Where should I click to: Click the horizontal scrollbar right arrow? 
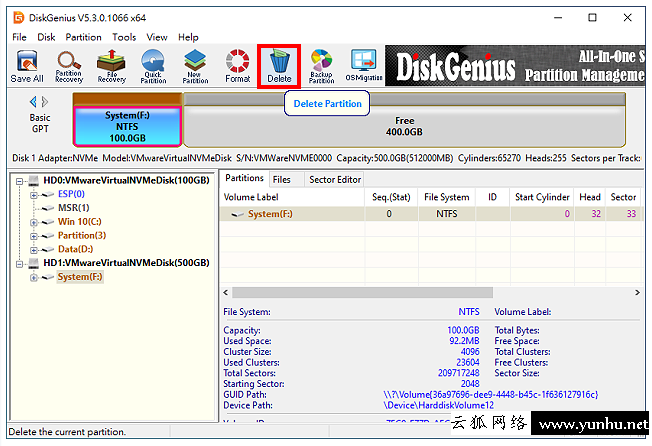[637, 293]
